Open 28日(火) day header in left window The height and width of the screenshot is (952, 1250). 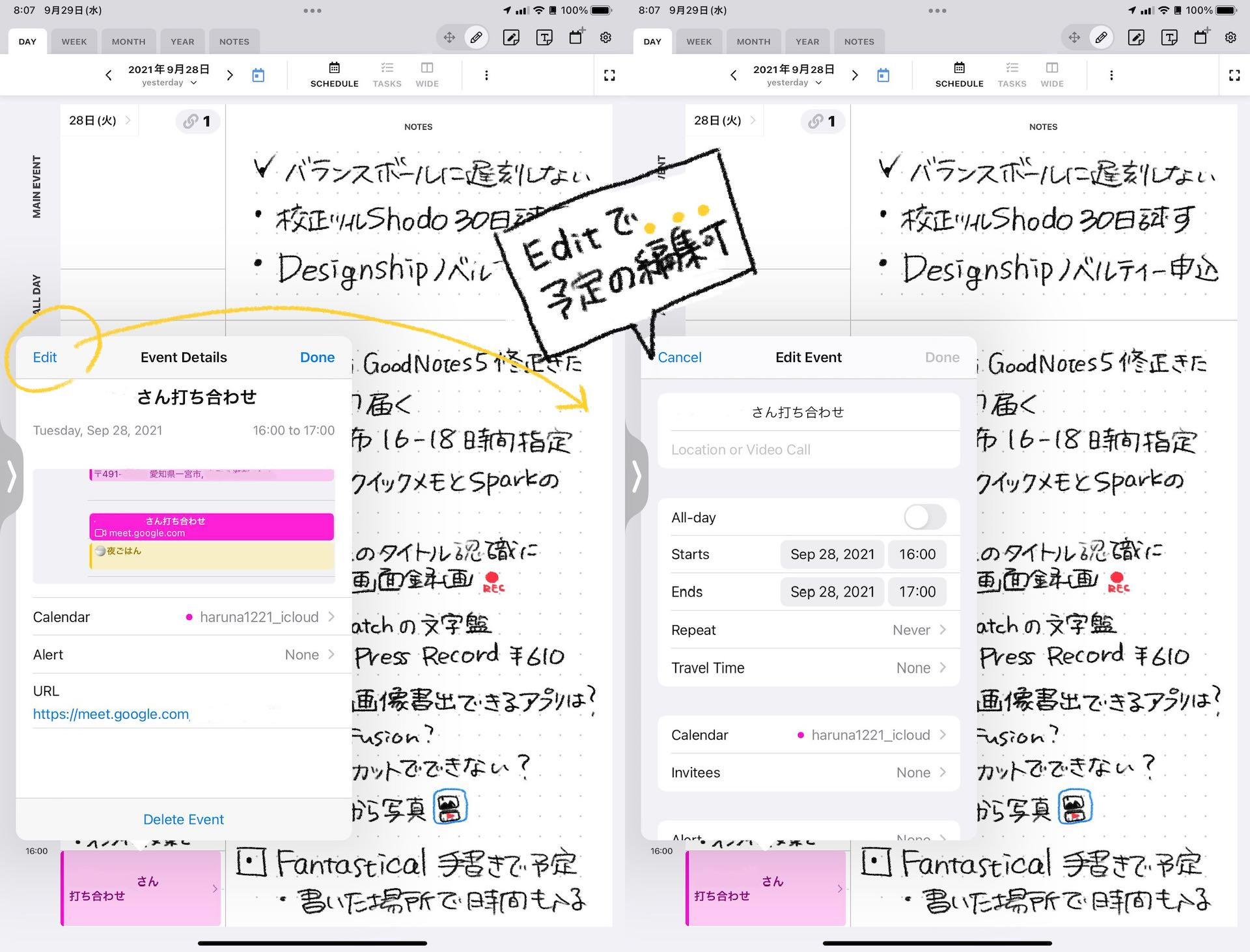point(100,120)
